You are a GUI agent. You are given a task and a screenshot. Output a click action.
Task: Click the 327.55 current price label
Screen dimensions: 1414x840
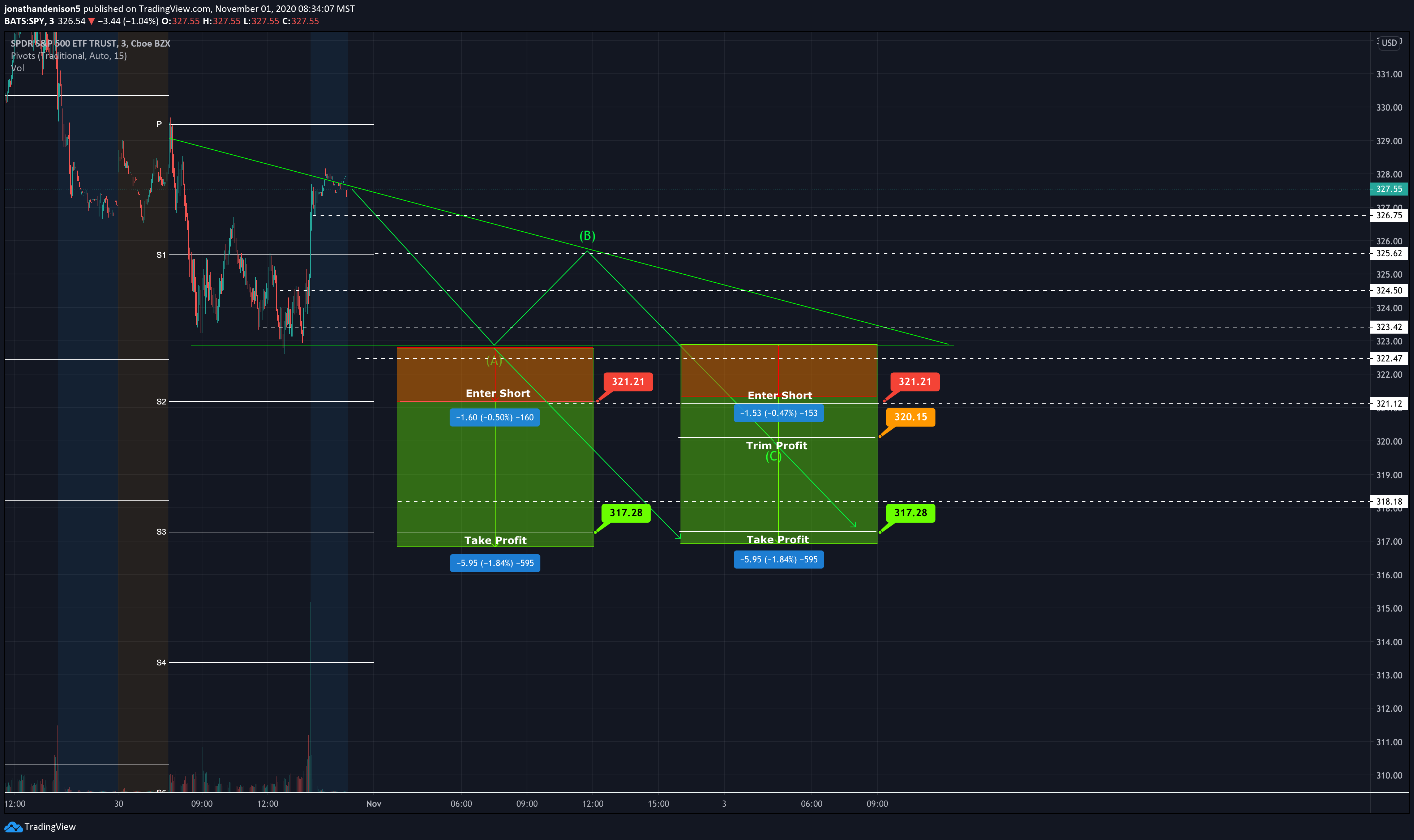1389,189
